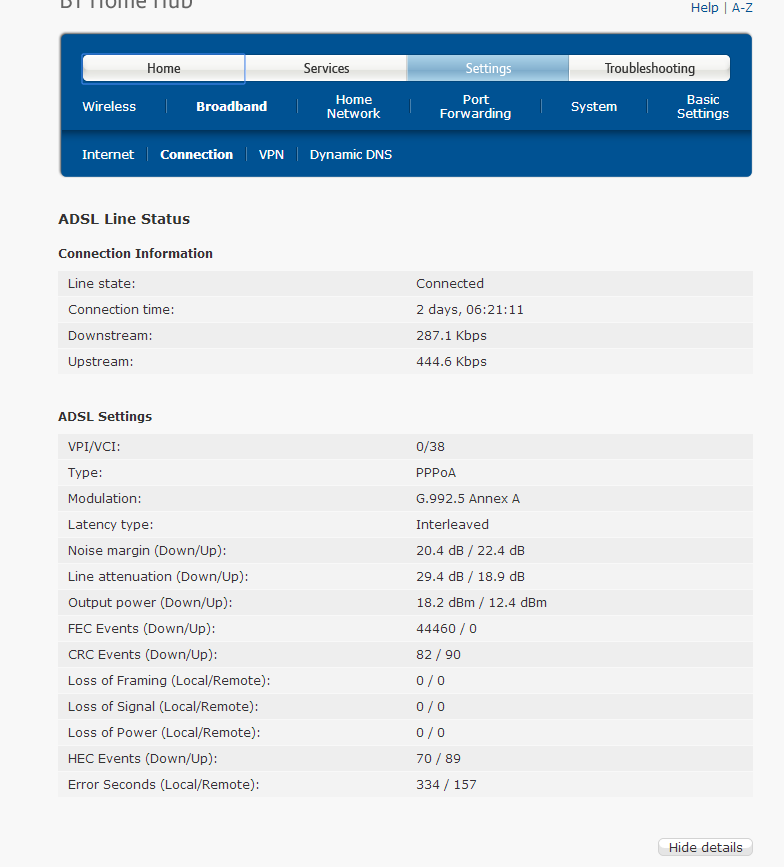Click the 'Modulation:' label

104,499
